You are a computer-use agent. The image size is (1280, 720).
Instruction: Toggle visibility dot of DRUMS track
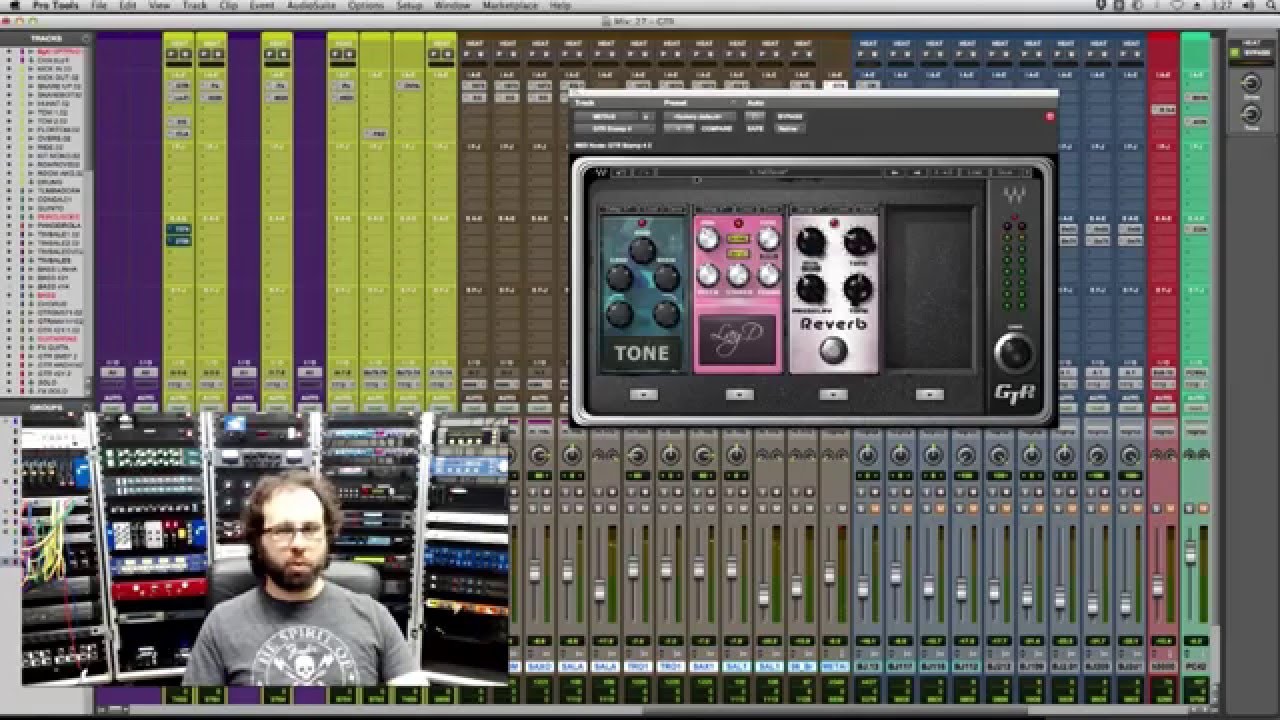[x=9, y=182]
